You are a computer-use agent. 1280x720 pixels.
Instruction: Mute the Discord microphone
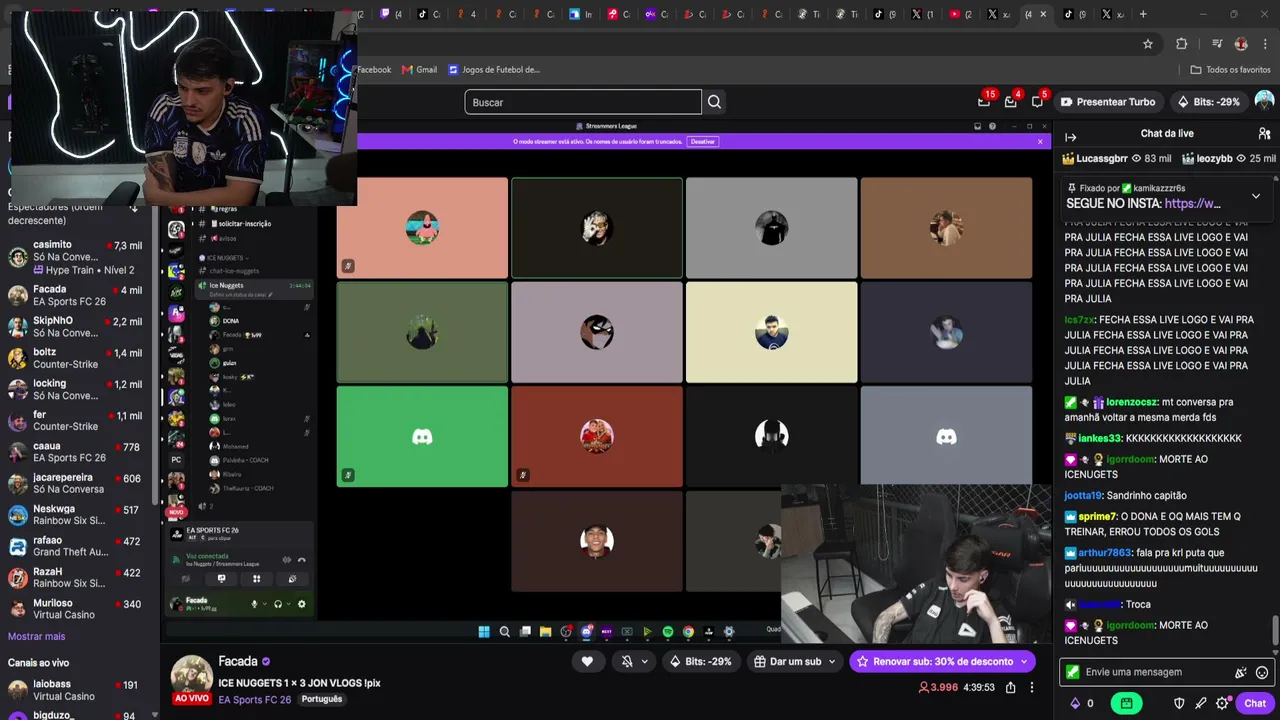point(254,604)
